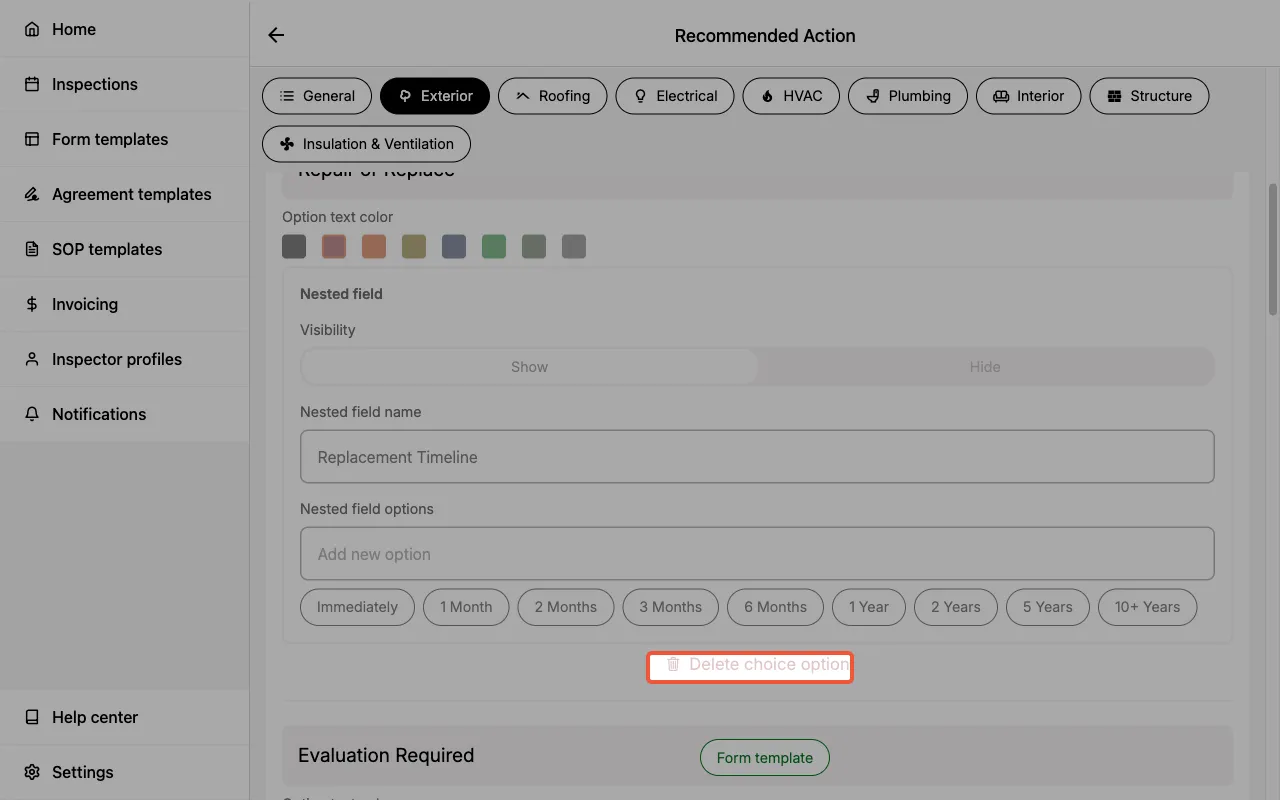The height and width of the screenshot is (800, 1280).
Task: Click the Add new option input field
Action: pos(757,553)
